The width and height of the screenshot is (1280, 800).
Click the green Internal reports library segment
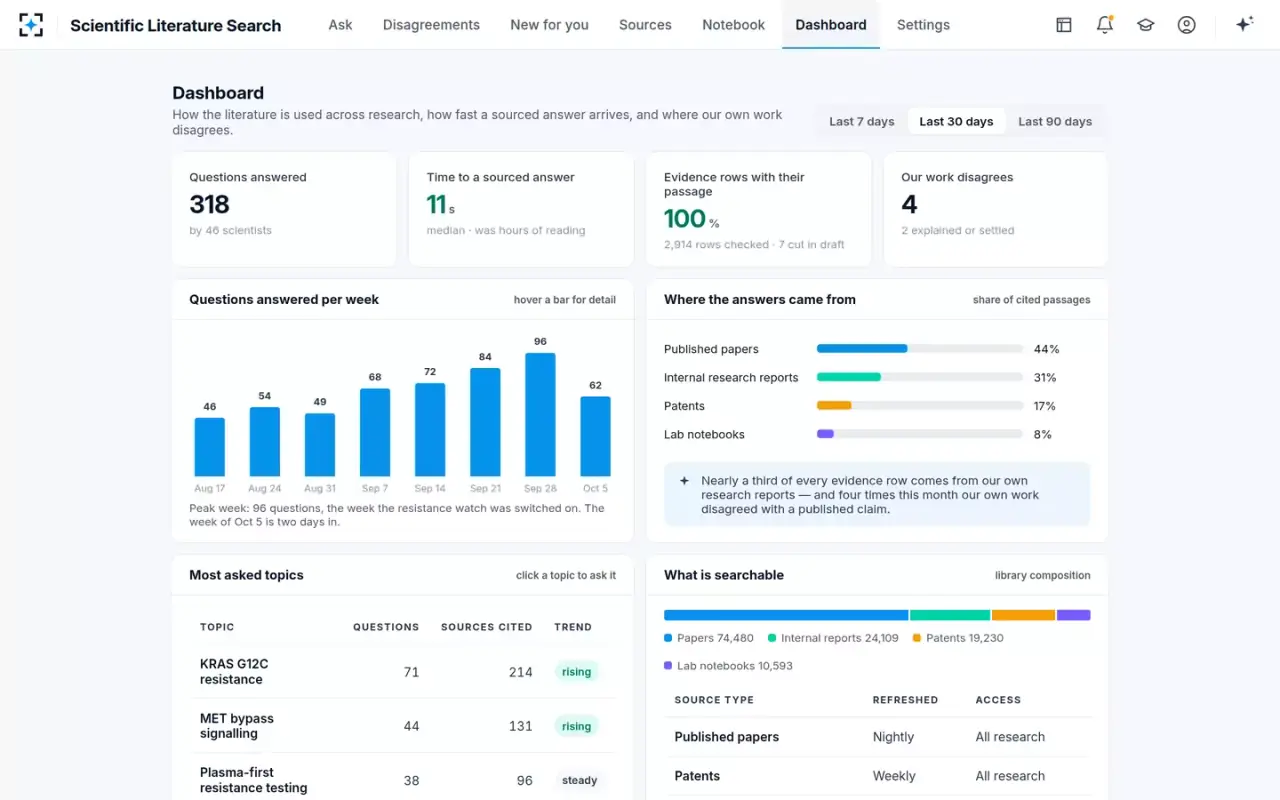[x=950, y=615]
